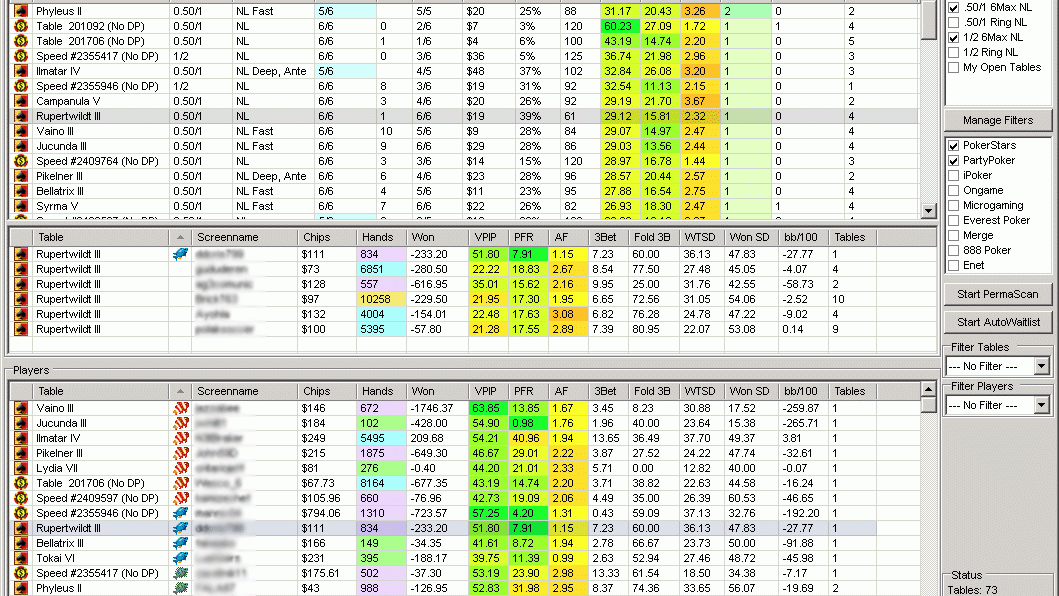
Task: Click the sort arrow column header in the Players list
Action: pos(180,391)
